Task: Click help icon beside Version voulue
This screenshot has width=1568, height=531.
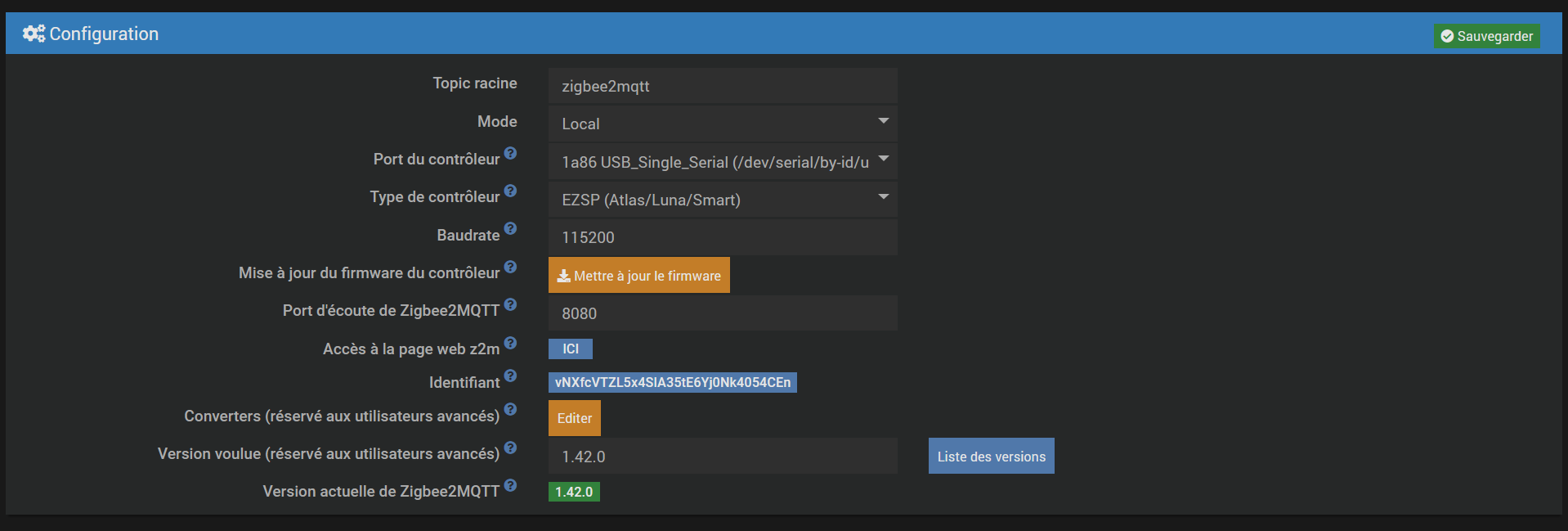Action: pyautogui.click(x=510, y=448)
